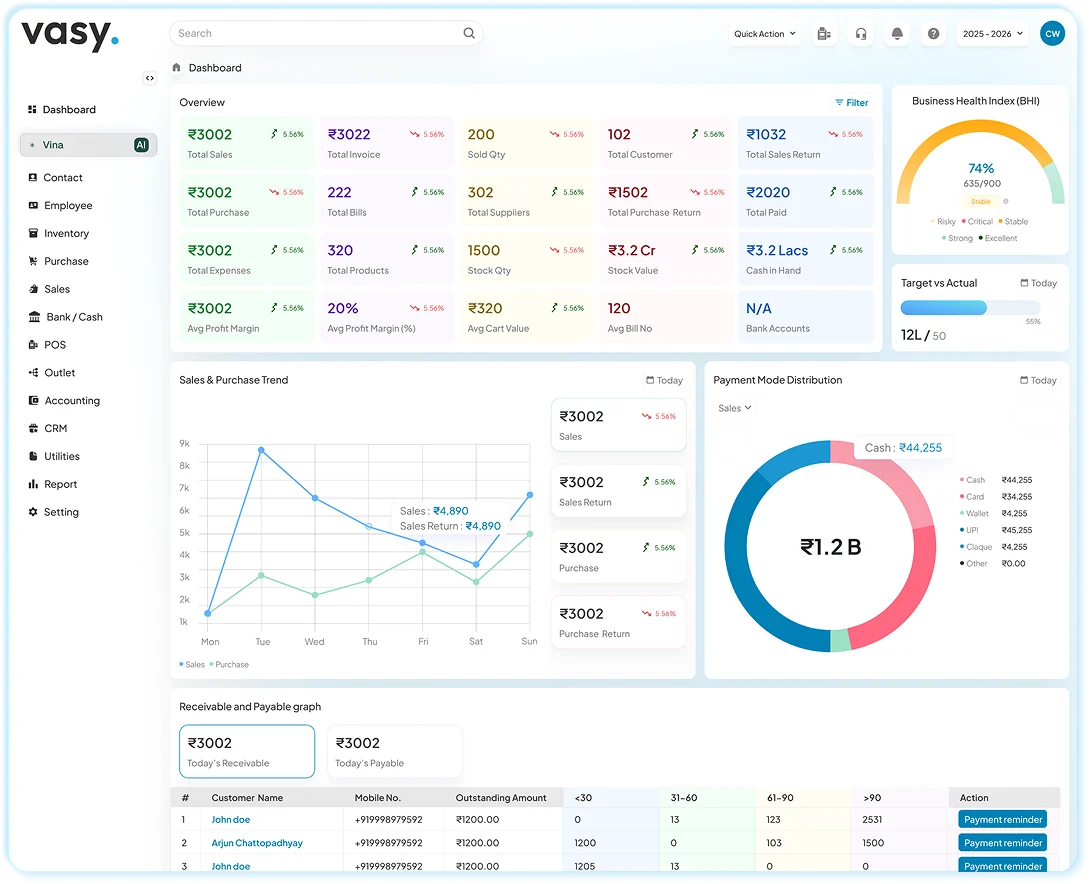Click the Sales sidebar icon
Viewport: 1090px width, 884px height.
tap(33, 288)
